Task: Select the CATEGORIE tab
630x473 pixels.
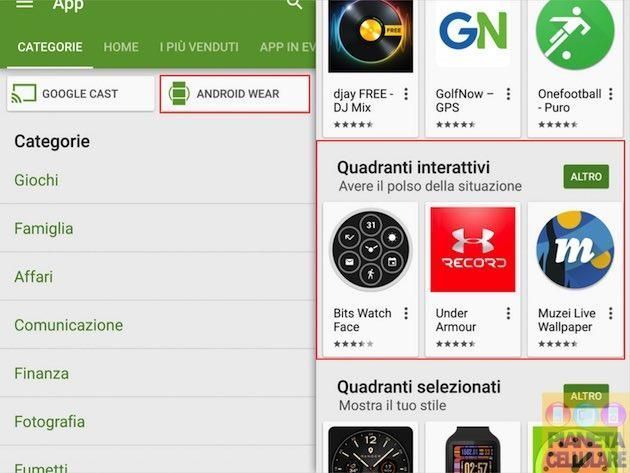Action: (x=50, y=47)
